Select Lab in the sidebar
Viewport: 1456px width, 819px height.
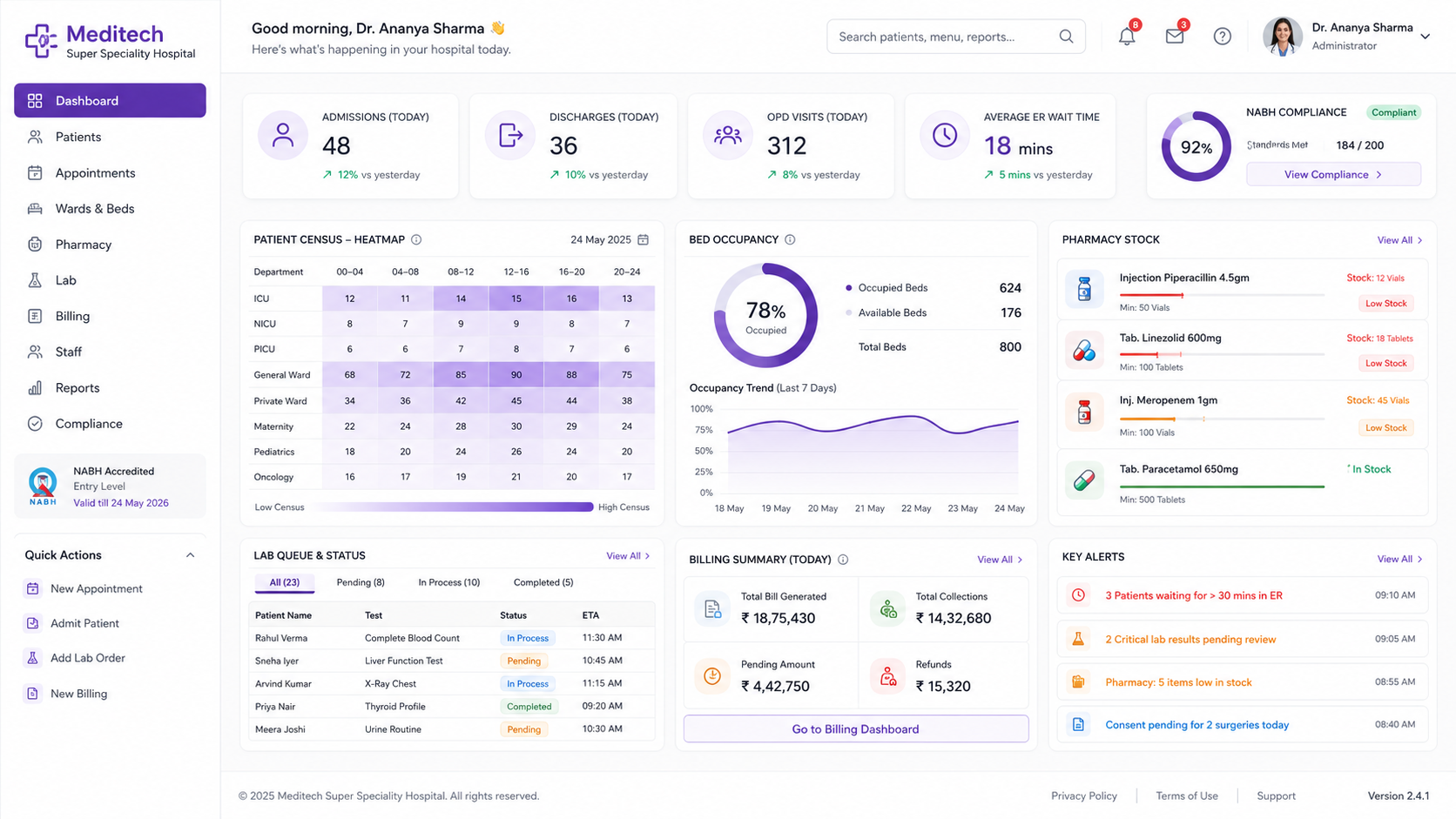(110, 280)
